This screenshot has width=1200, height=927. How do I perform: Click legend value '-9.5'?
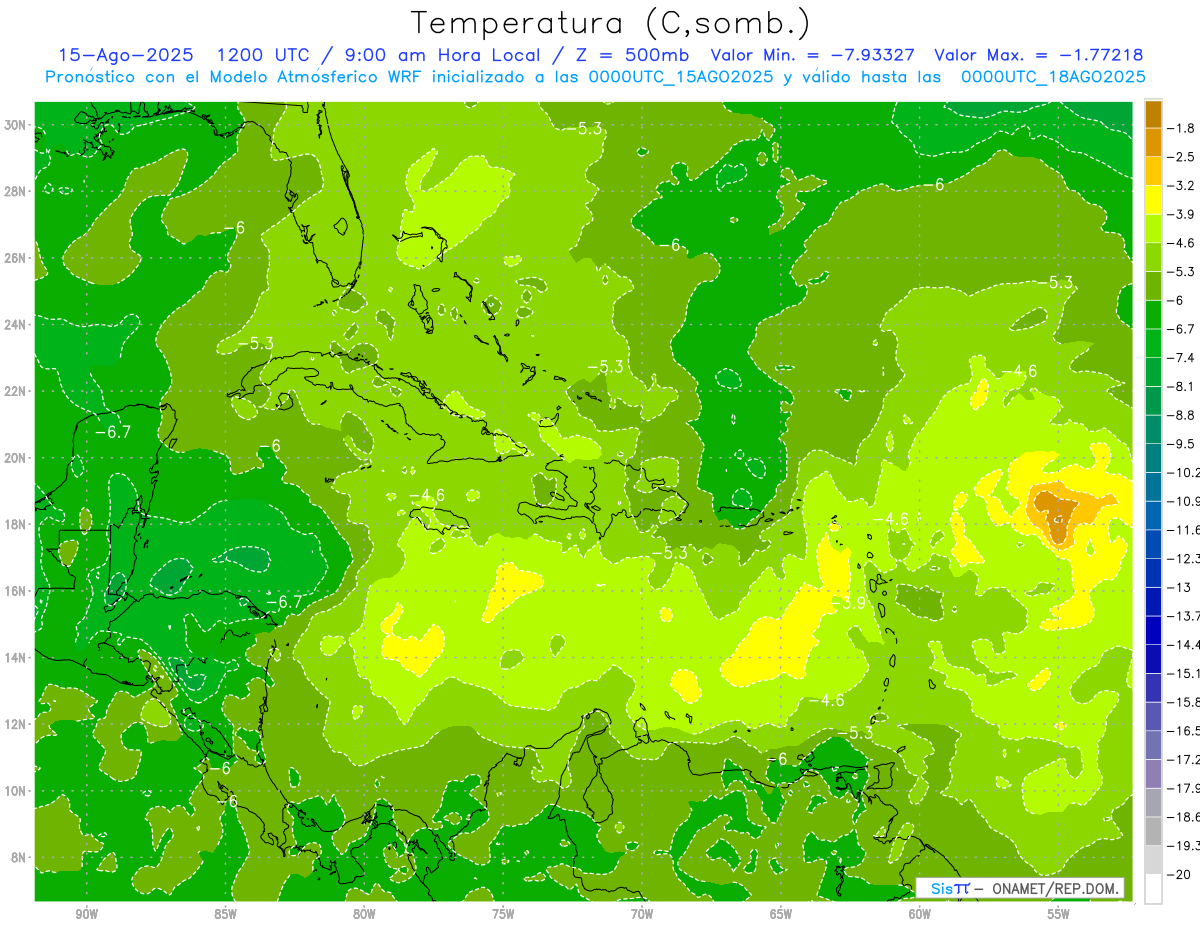pos(1182,444)
